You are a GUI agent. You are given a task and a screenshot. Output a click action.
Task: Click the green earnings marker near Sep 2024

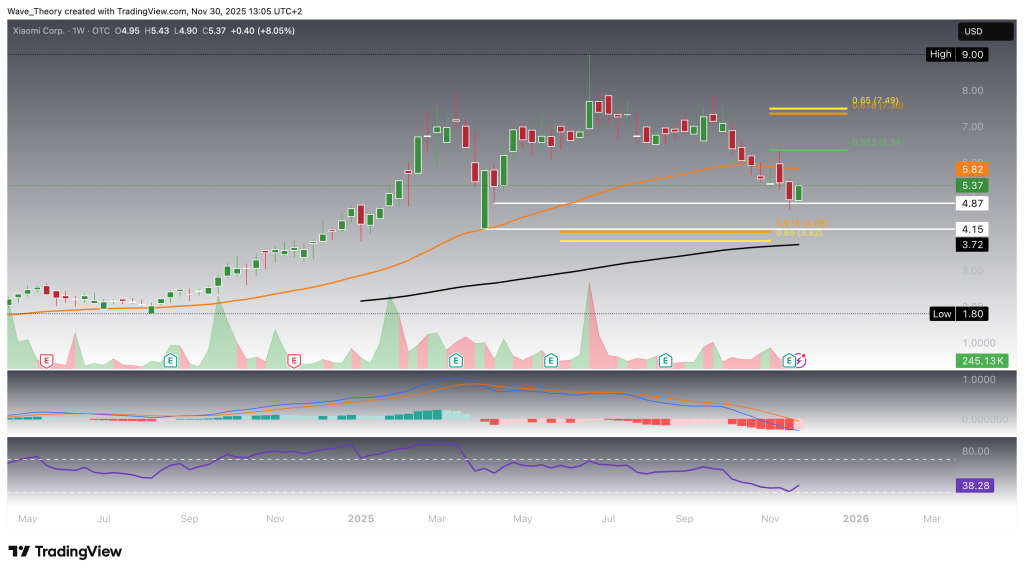click(x=170, y=359)
